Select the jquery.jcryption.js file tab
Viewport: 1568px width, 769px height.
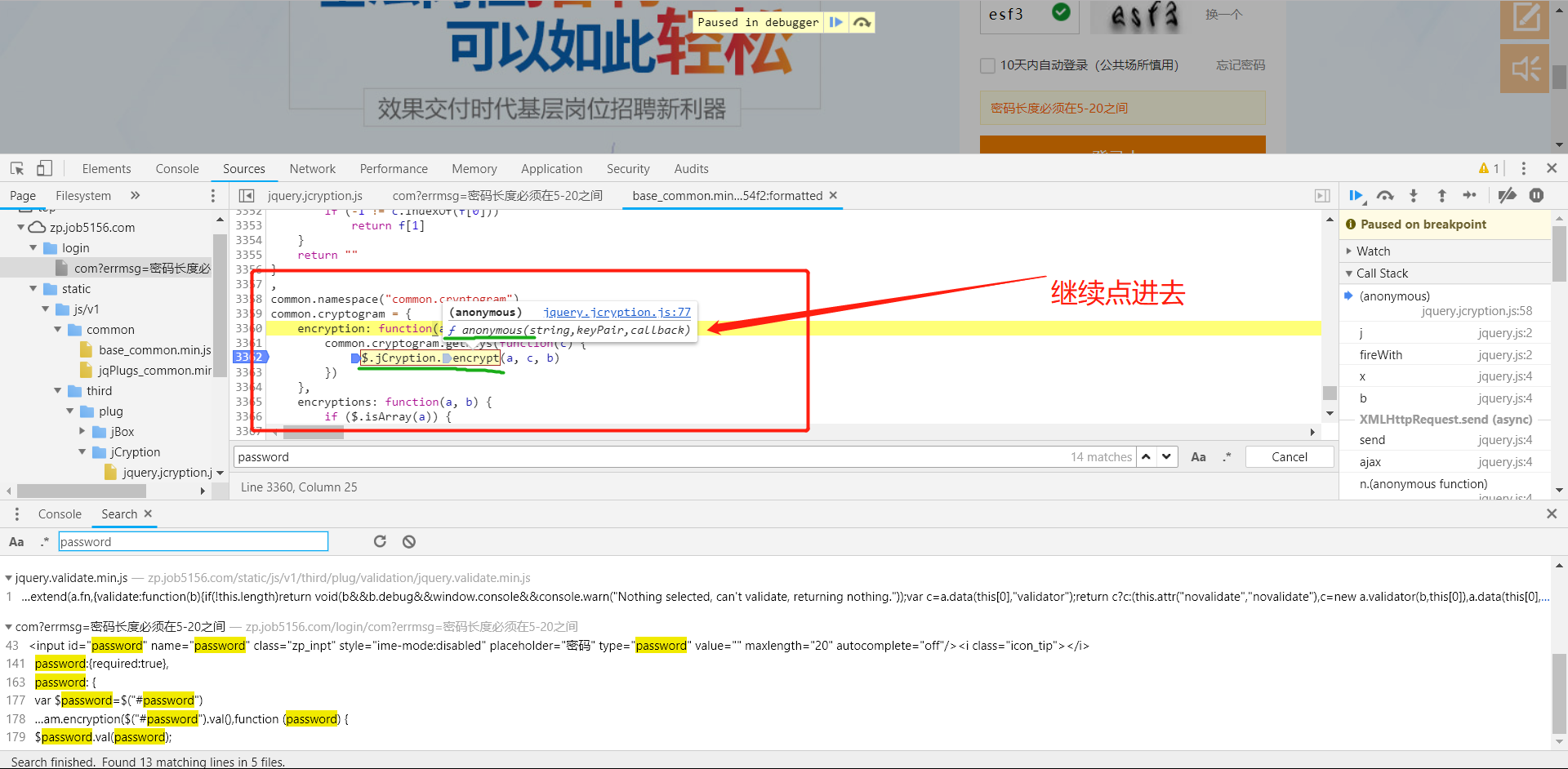pyautogui.click(x=315, y=196)
